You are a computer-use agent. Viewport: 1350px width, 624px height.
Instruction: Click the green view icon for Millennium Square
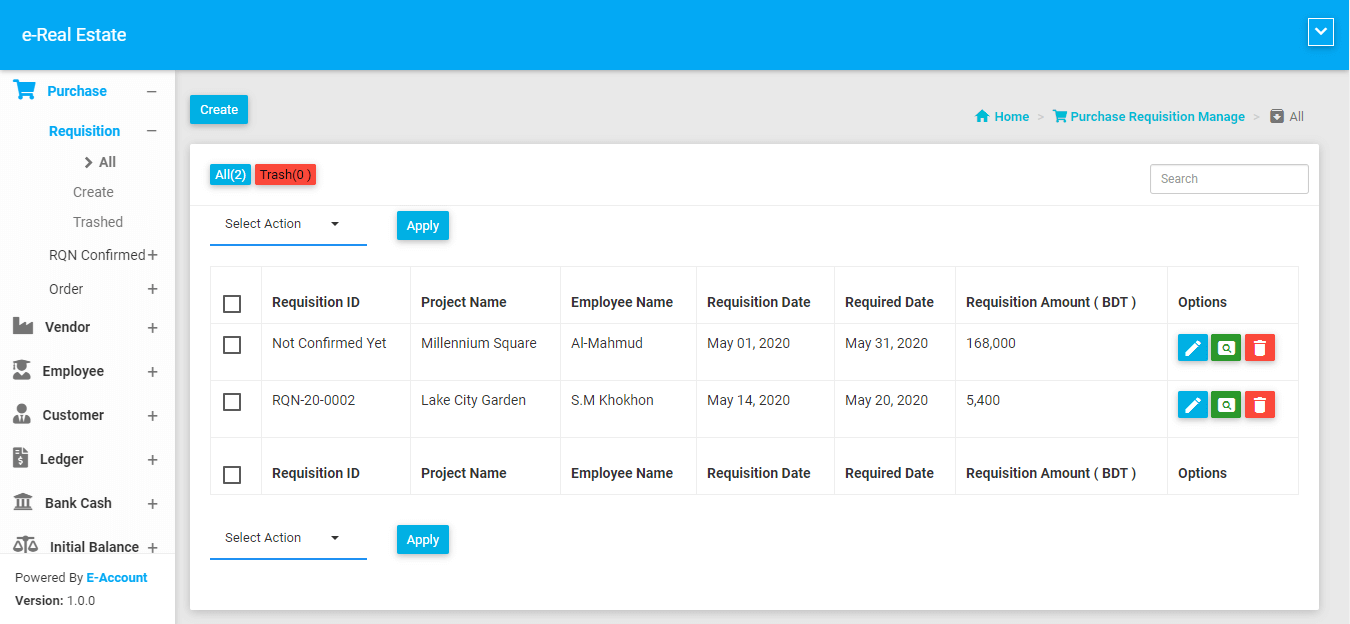[x=1226, y=348]
